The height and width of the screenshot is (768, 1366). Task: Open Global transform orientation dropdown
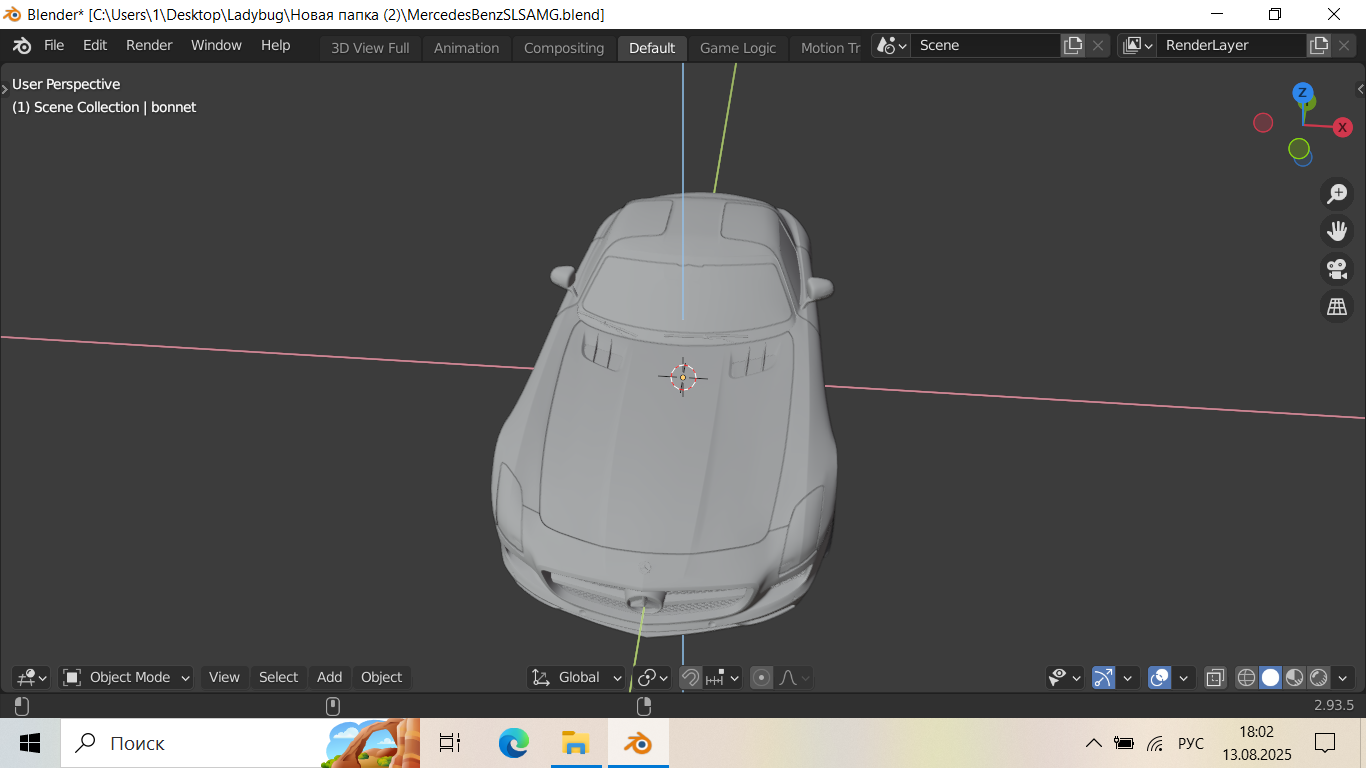(576, 677)
